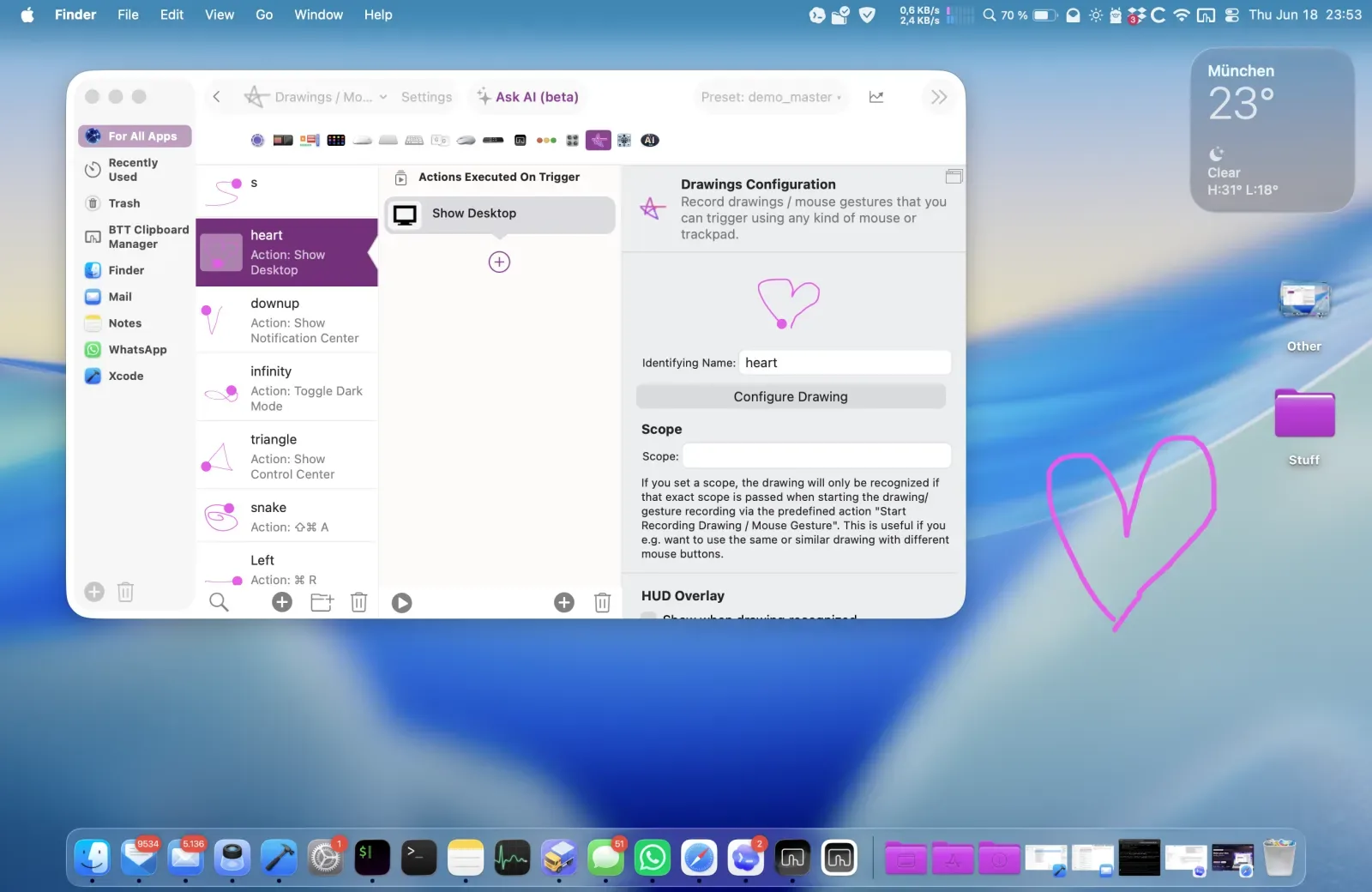Click the Configure Drawing button
Viewport: 1372px width, 892px height.
tap(791, 396)
